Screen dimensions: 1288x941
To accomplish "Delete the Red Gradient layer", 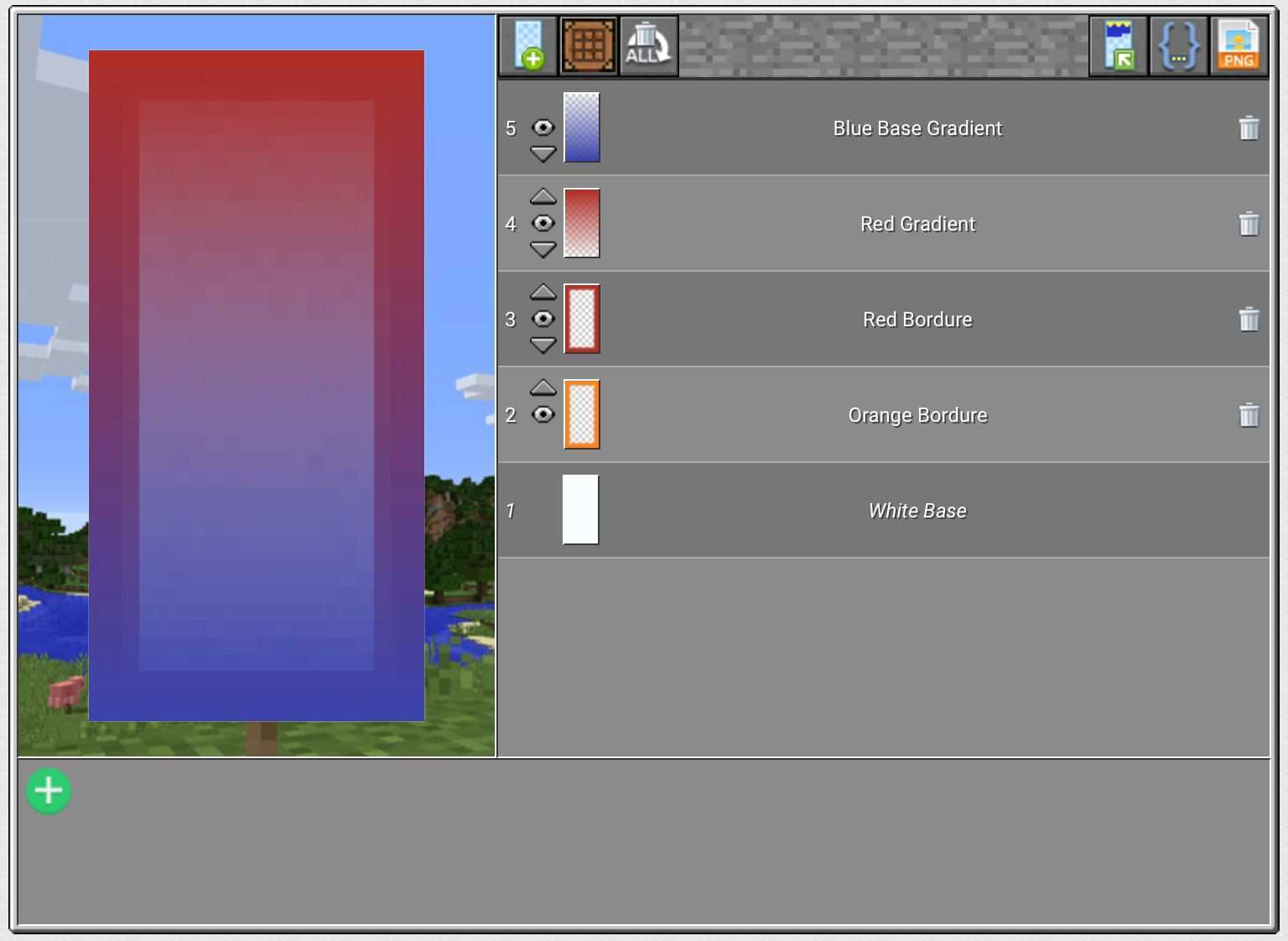I will click(1249, 224).
